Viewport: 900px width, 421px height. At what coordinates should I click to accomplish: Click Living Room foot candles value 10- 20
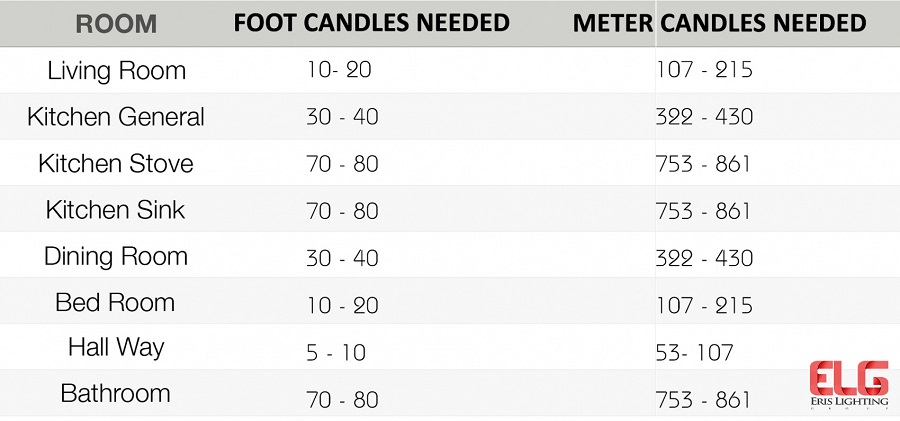coord(339,71)
